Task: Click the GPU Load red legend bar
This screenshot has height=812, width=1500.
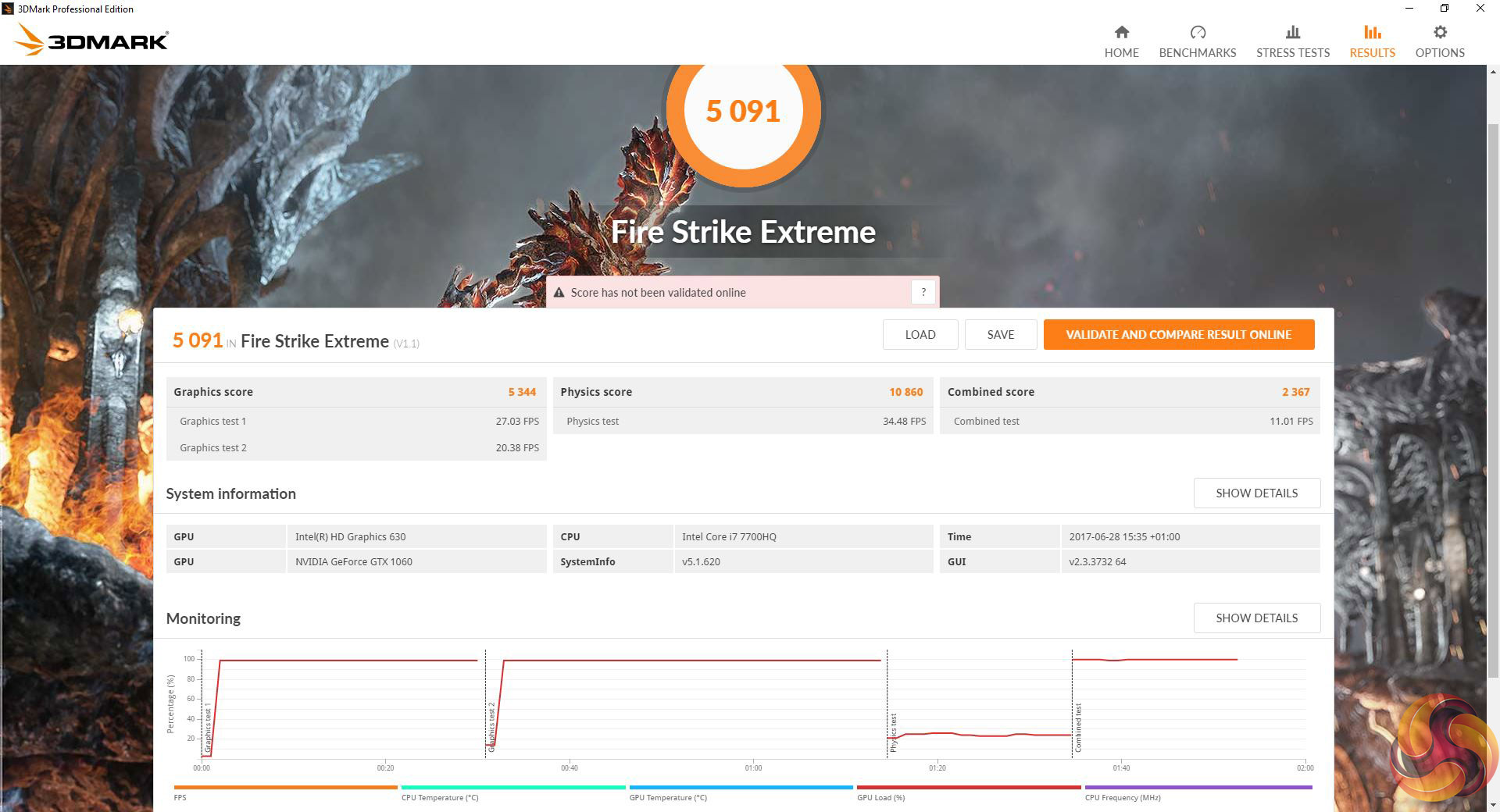Action: 969,787
